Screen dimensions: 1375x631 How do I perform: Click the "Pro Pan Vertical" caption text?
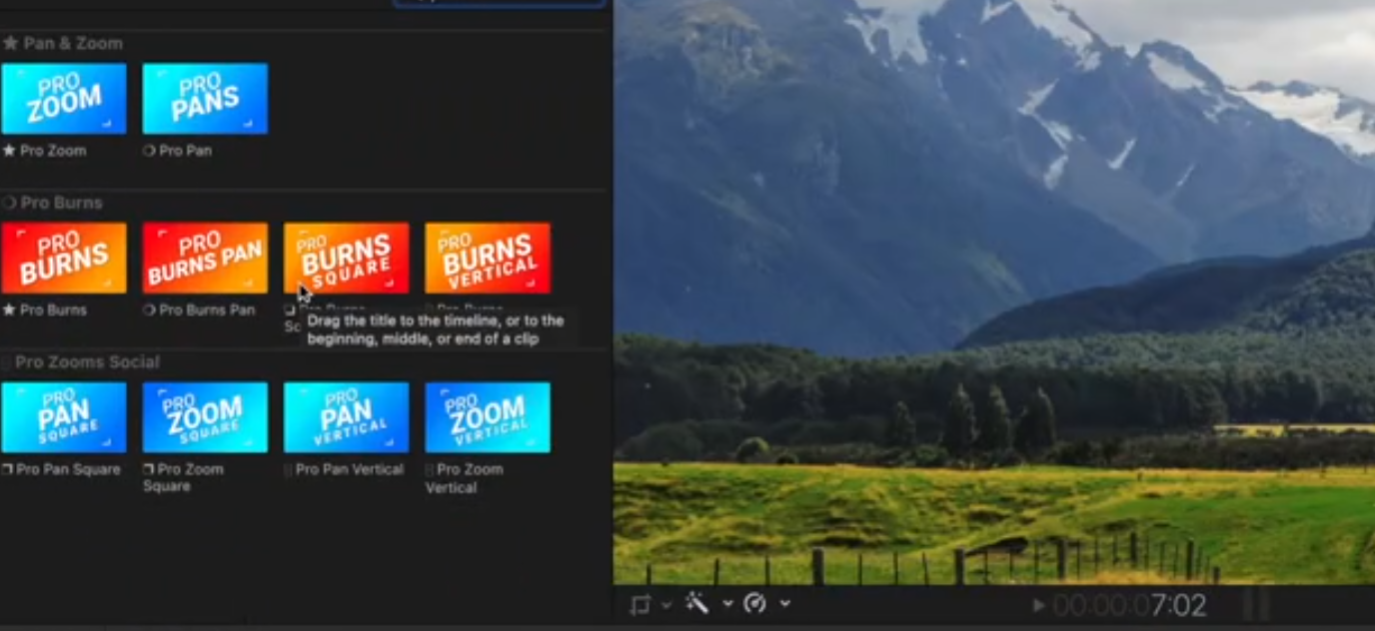350,469
